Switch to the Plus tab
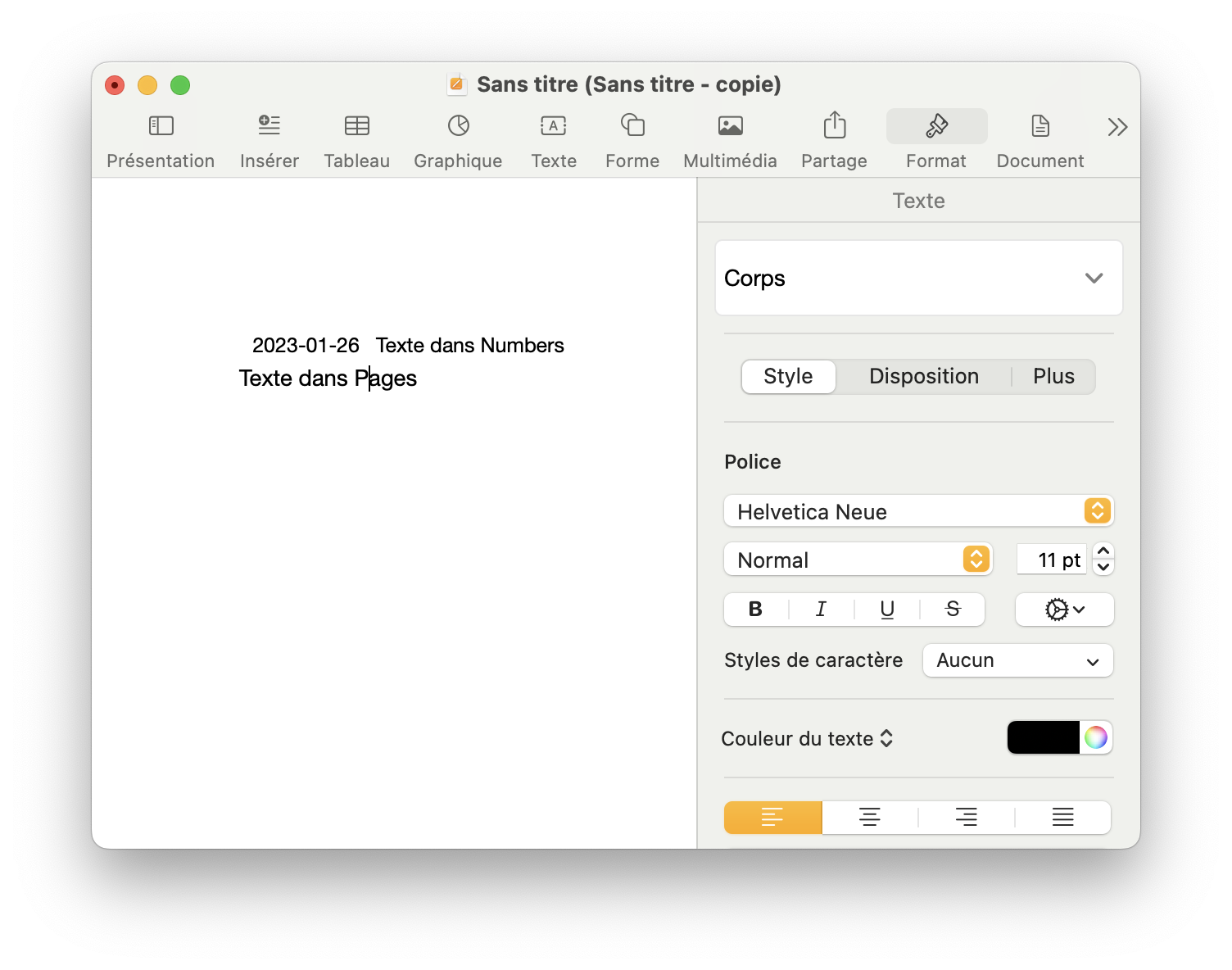 click(1054, 377)
